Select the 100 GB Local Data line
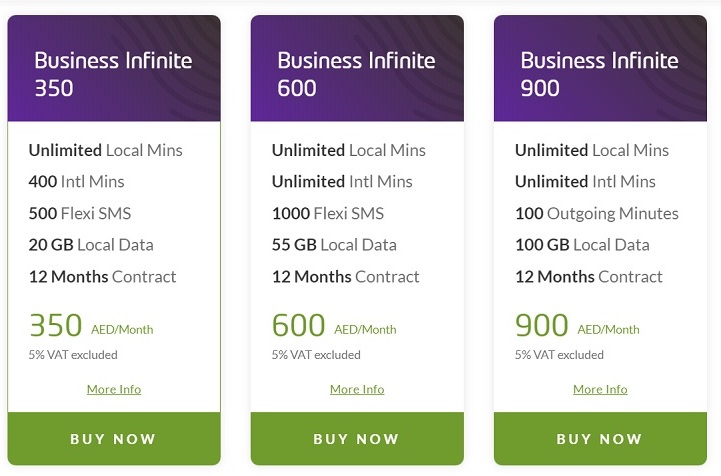 click(582, 244)
